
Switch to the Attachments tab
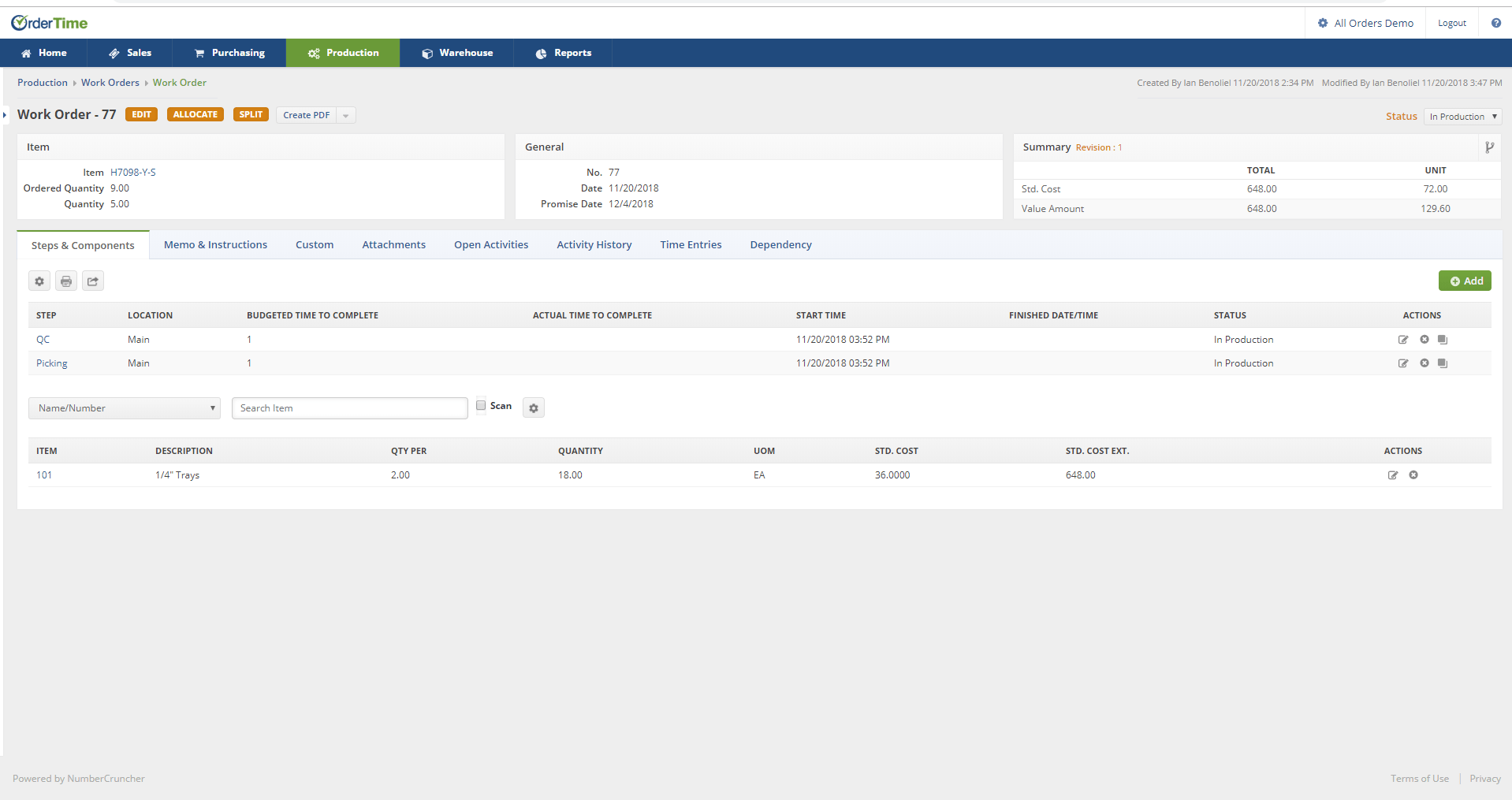[x=393, y=245]
